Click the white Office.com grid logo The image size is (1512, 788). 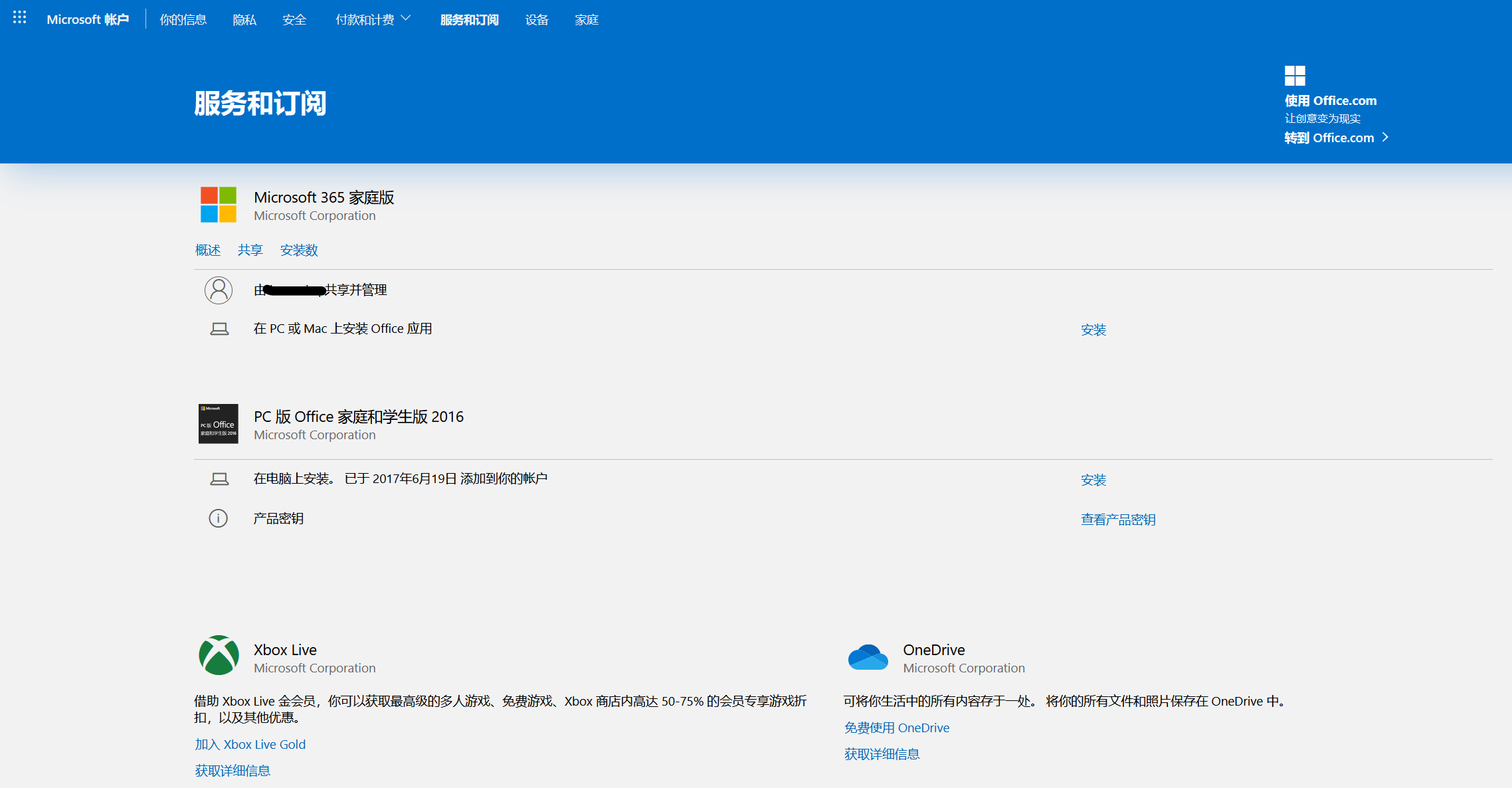click(x=1295, y=76)
